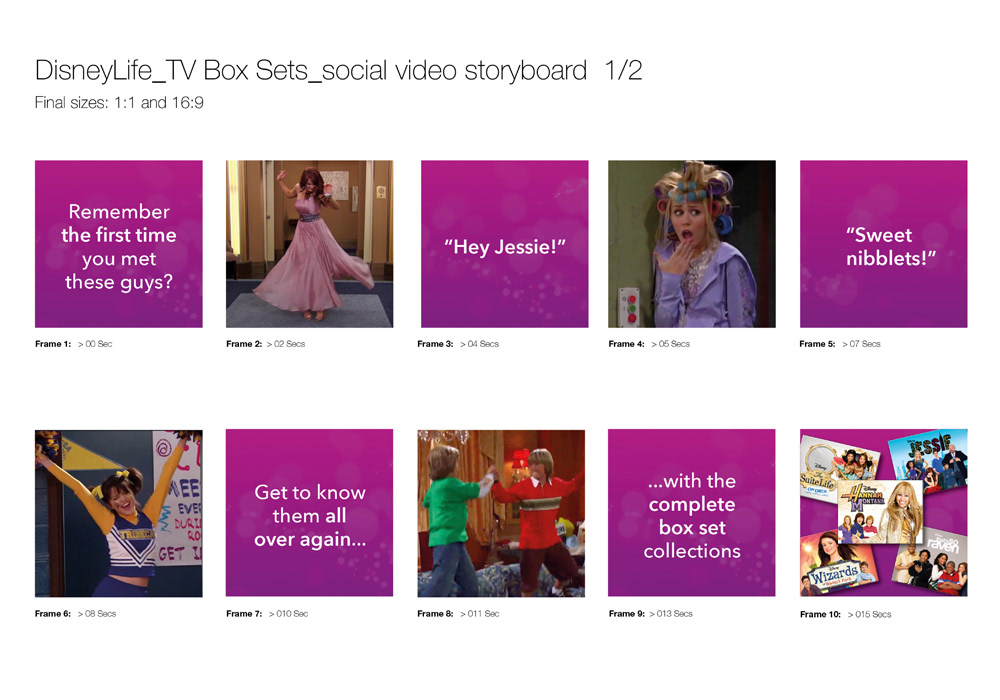The image size is (1000, 700).
Task: Click the 'Frame 10:' label
Action: point(820,614)
